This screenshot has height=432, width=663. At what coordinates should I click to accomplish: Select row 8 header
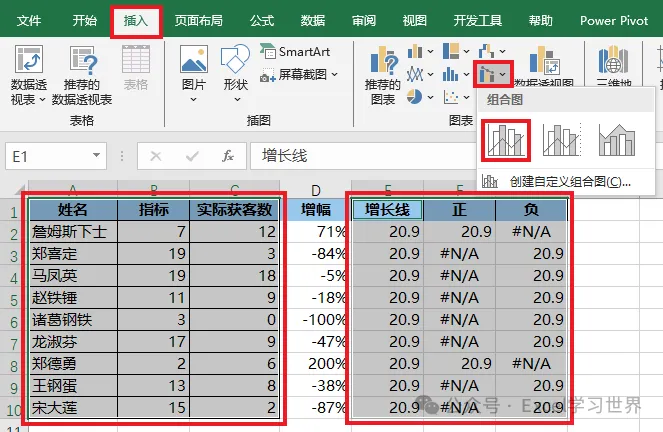[14, 365]
